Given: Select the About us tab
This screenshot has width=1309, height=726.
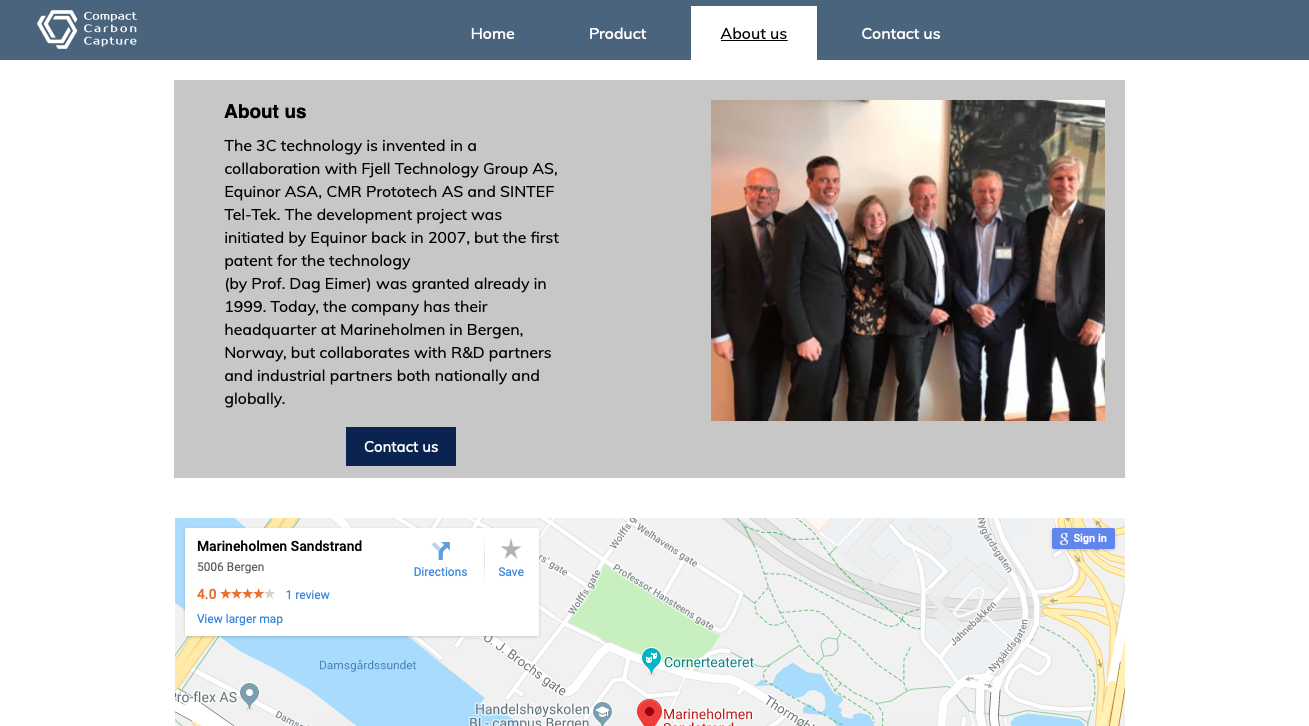Looking at the screenshot, I should click(754, 33).
